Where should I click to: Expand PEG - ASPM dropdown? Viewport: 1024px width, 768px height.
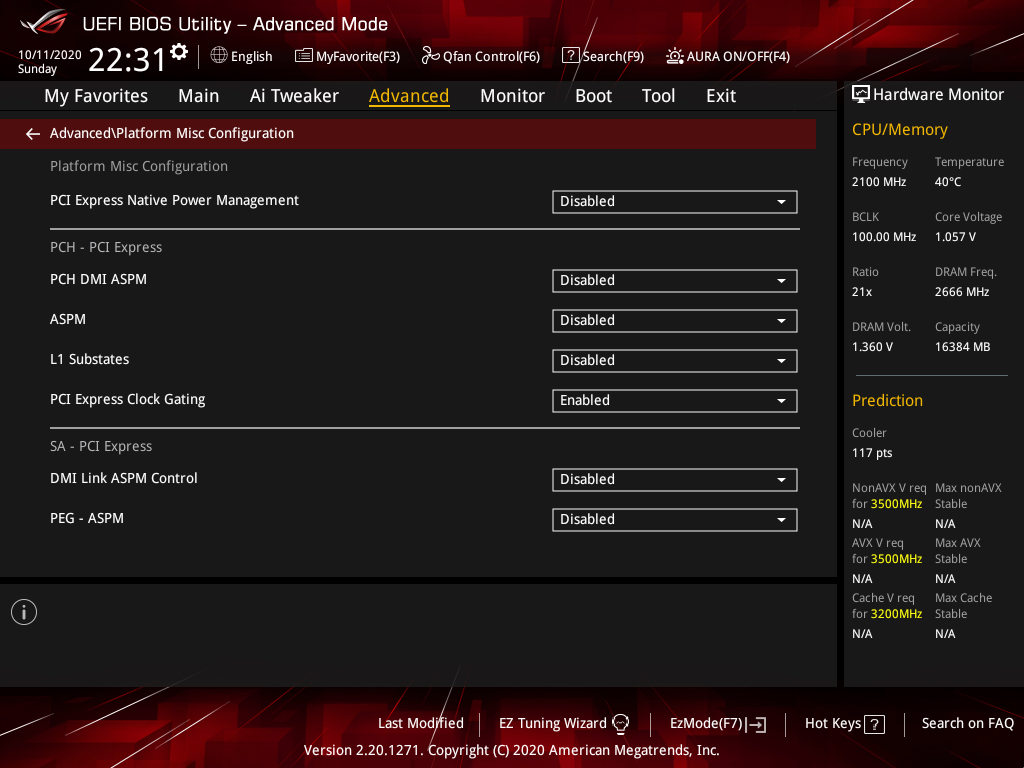[x=675, y=520]
